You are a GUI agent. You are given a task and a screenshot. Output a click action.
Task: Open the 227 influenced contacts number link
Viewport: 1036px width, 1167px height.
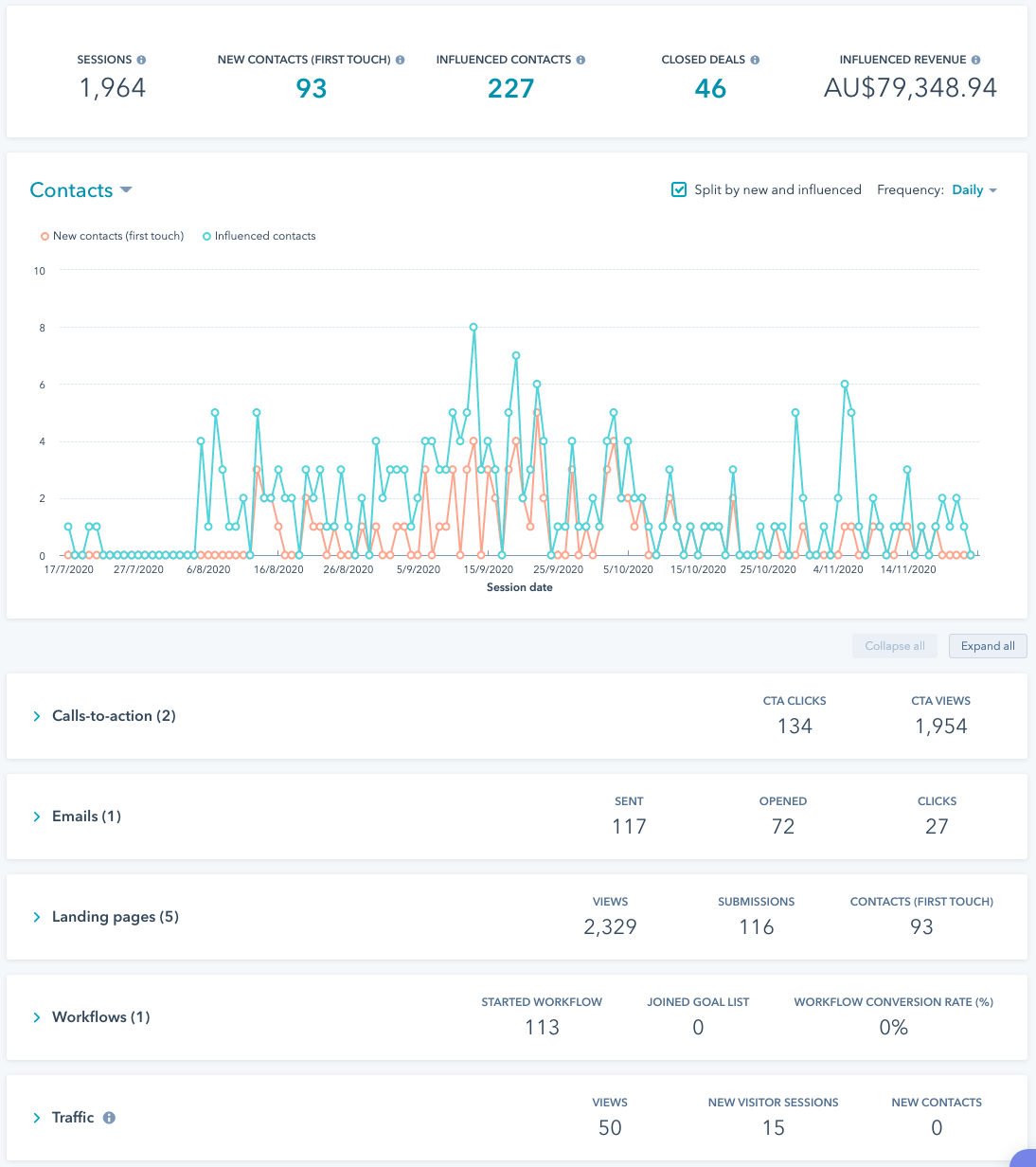pos(510,89)
